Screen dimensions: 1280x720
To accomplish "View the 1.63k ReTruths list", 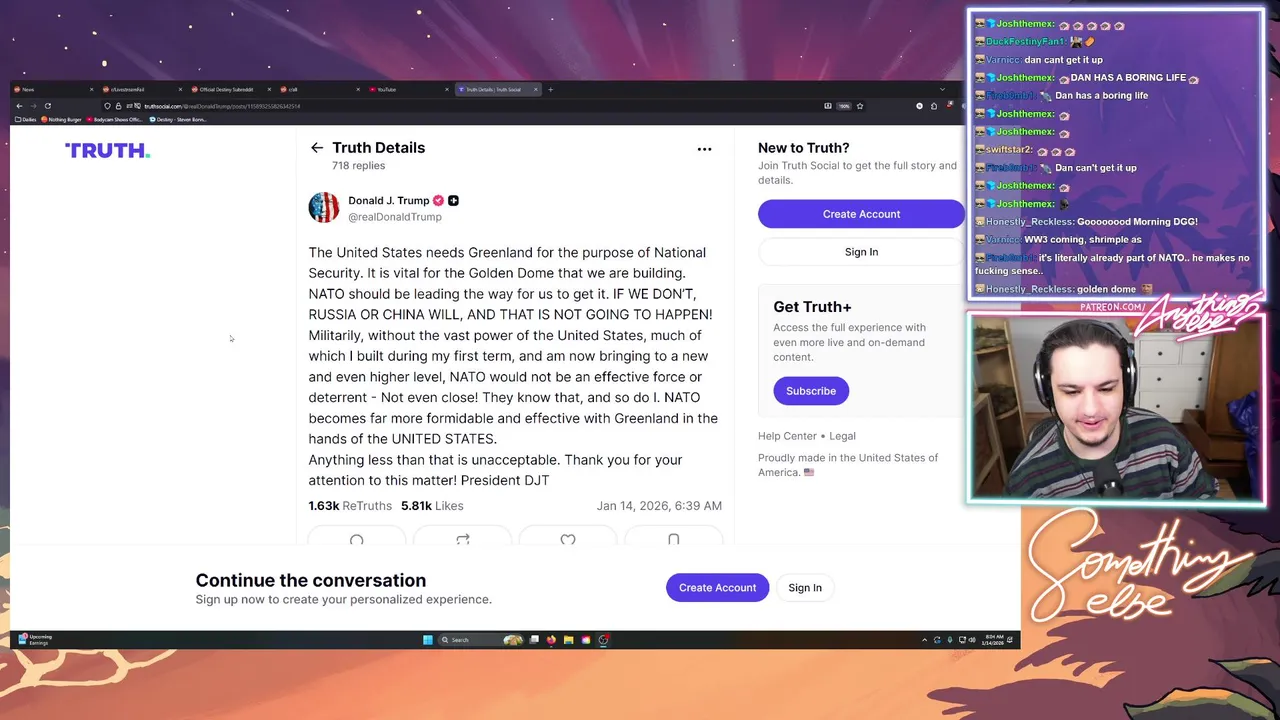I will click(350, 506).
